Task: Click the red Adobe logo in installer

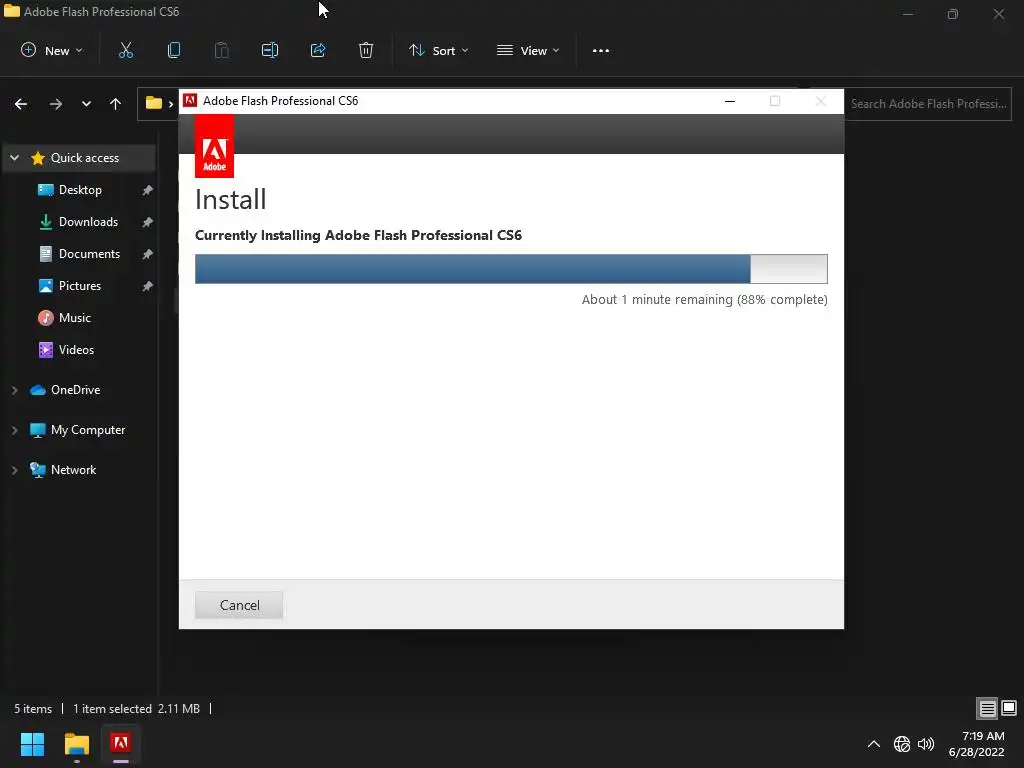Action: pyautogui.click(x=214, y=146)
